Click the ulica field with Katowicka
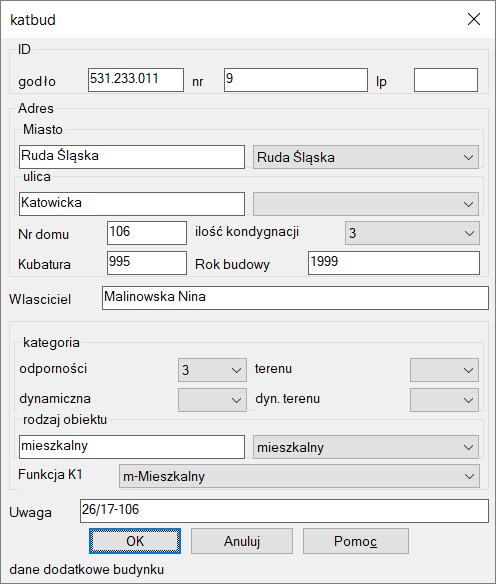 click(x=132, y=204)
